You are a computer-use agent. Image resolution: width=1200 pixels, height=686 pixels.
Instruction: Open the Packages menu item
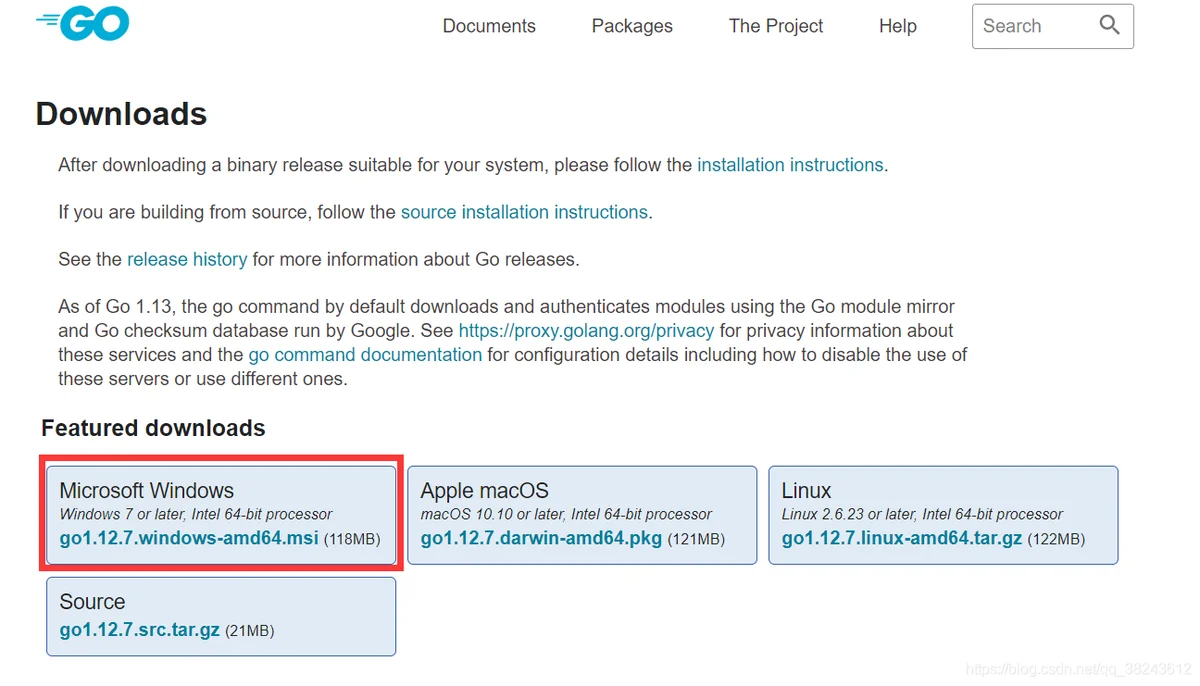(632, 26)
